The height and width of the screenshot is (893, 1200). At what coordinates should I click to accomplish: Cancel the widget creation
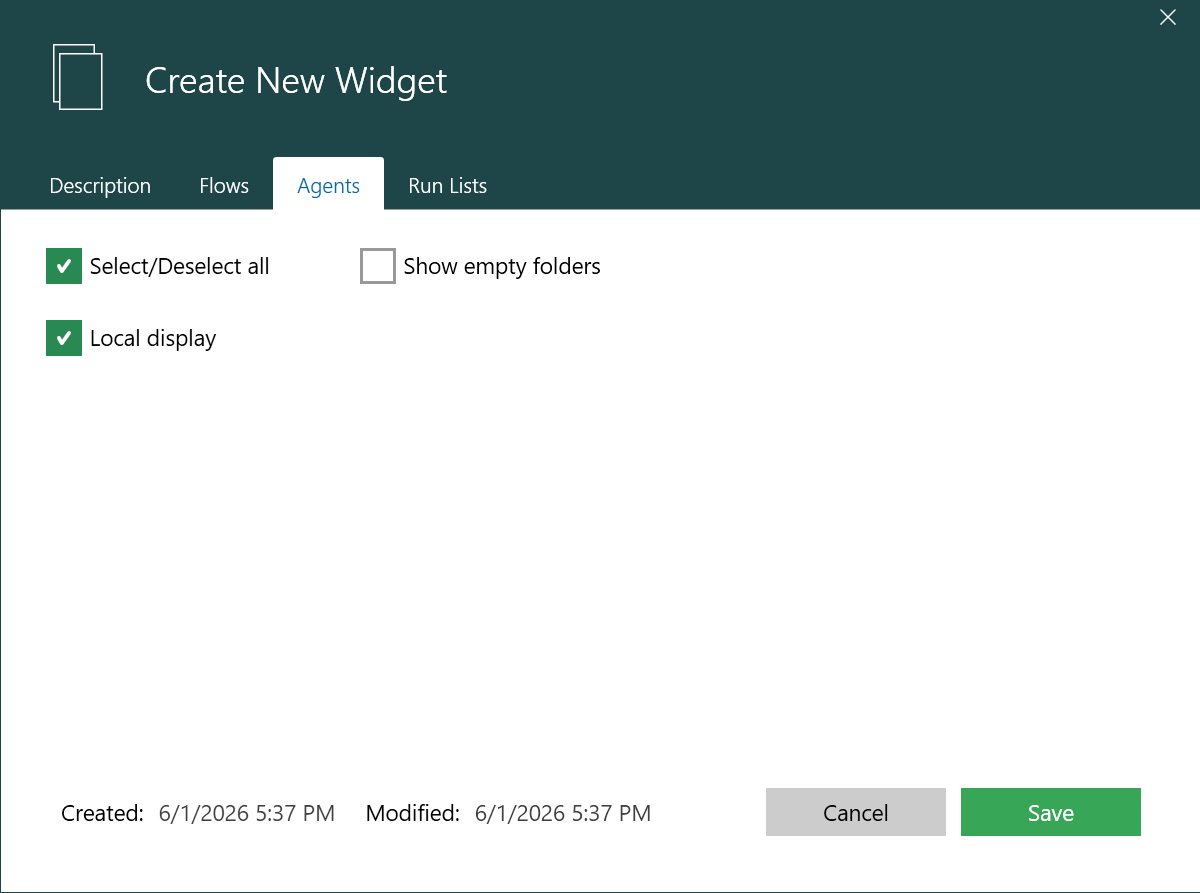856,812
